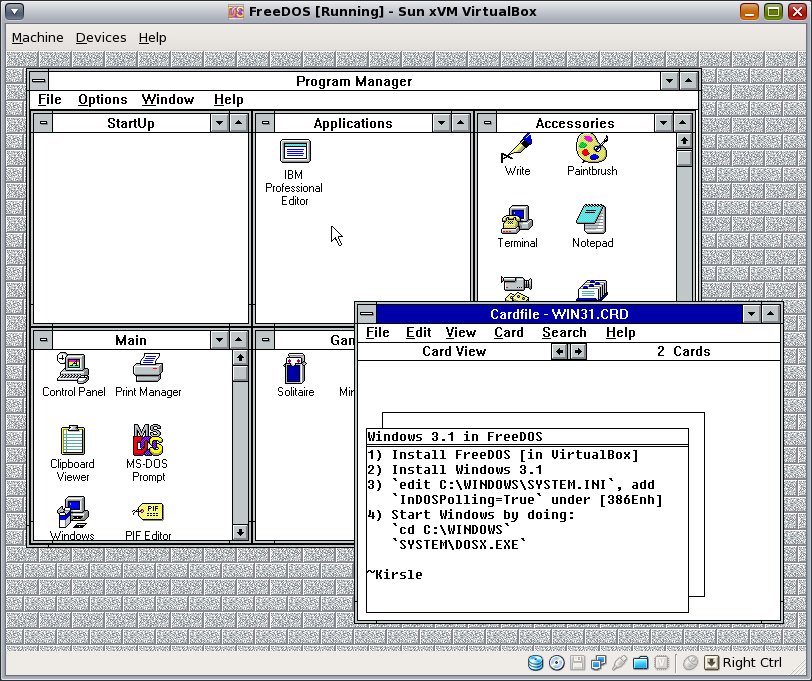Image resolution: width=812 pixels, height=681 pixels.
Task: Open Program Manager File menu
Action: point(50,99)
